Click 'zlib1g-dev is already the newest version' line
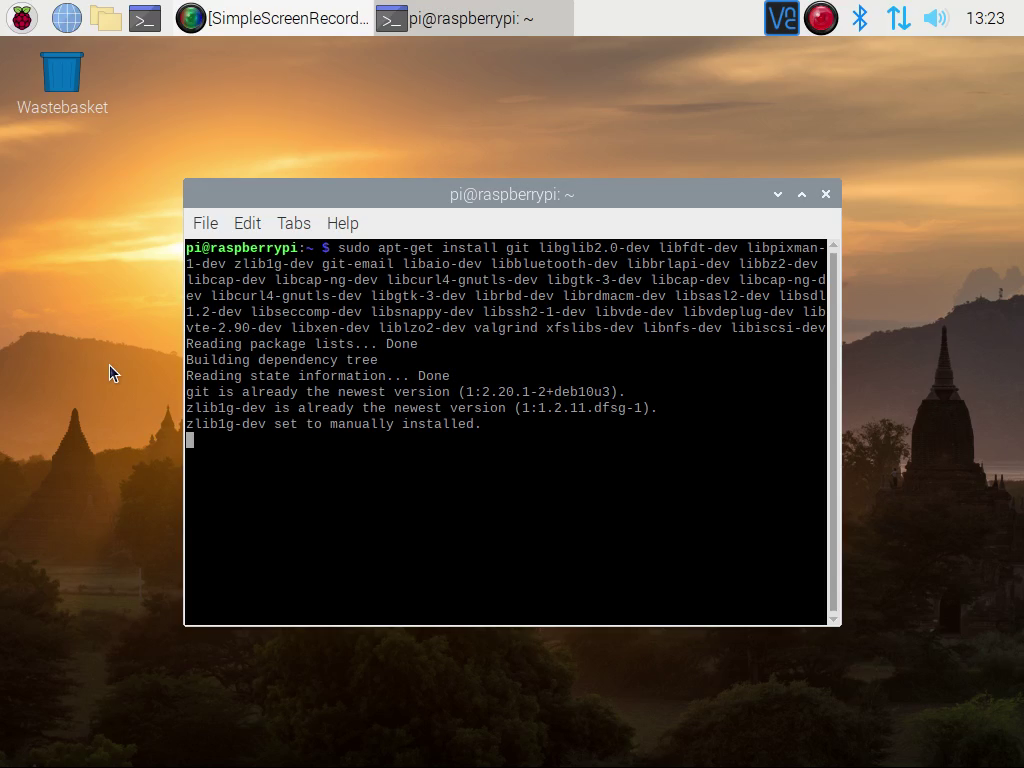The height and width of the screenshot is (768, 1024). pos(421,408)
